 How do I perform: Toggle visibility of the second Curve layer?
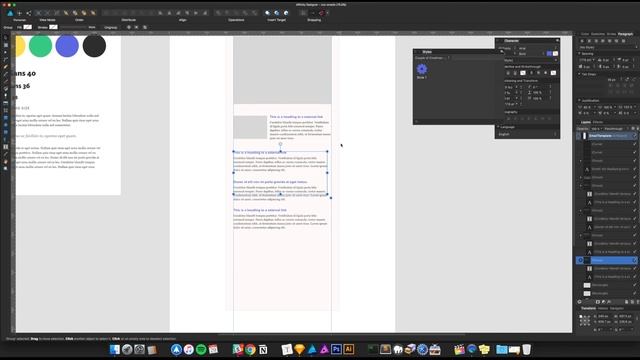635,152
